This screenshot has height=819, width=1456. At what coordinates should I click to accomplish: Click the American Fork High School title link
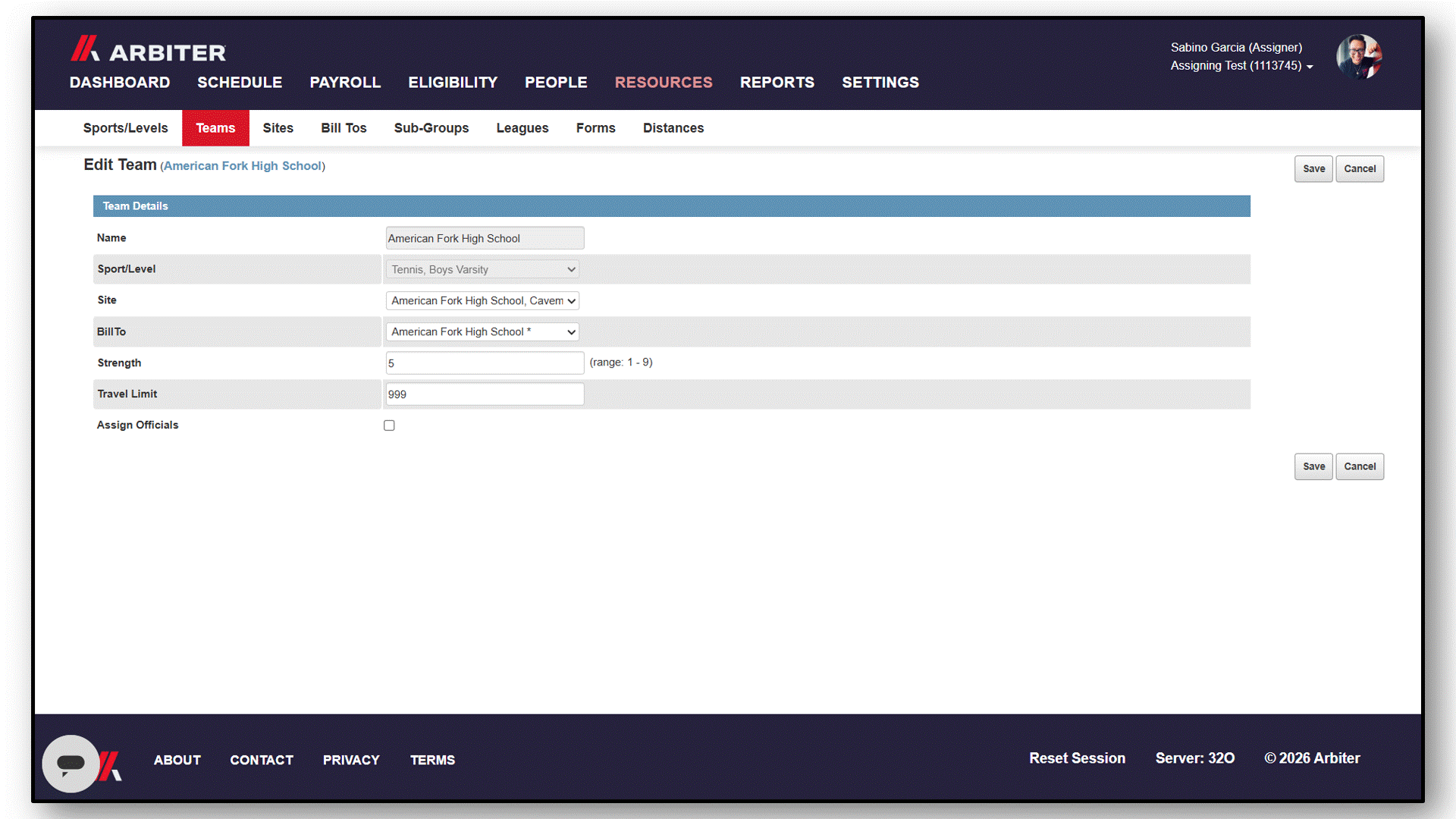click(243, 165)
